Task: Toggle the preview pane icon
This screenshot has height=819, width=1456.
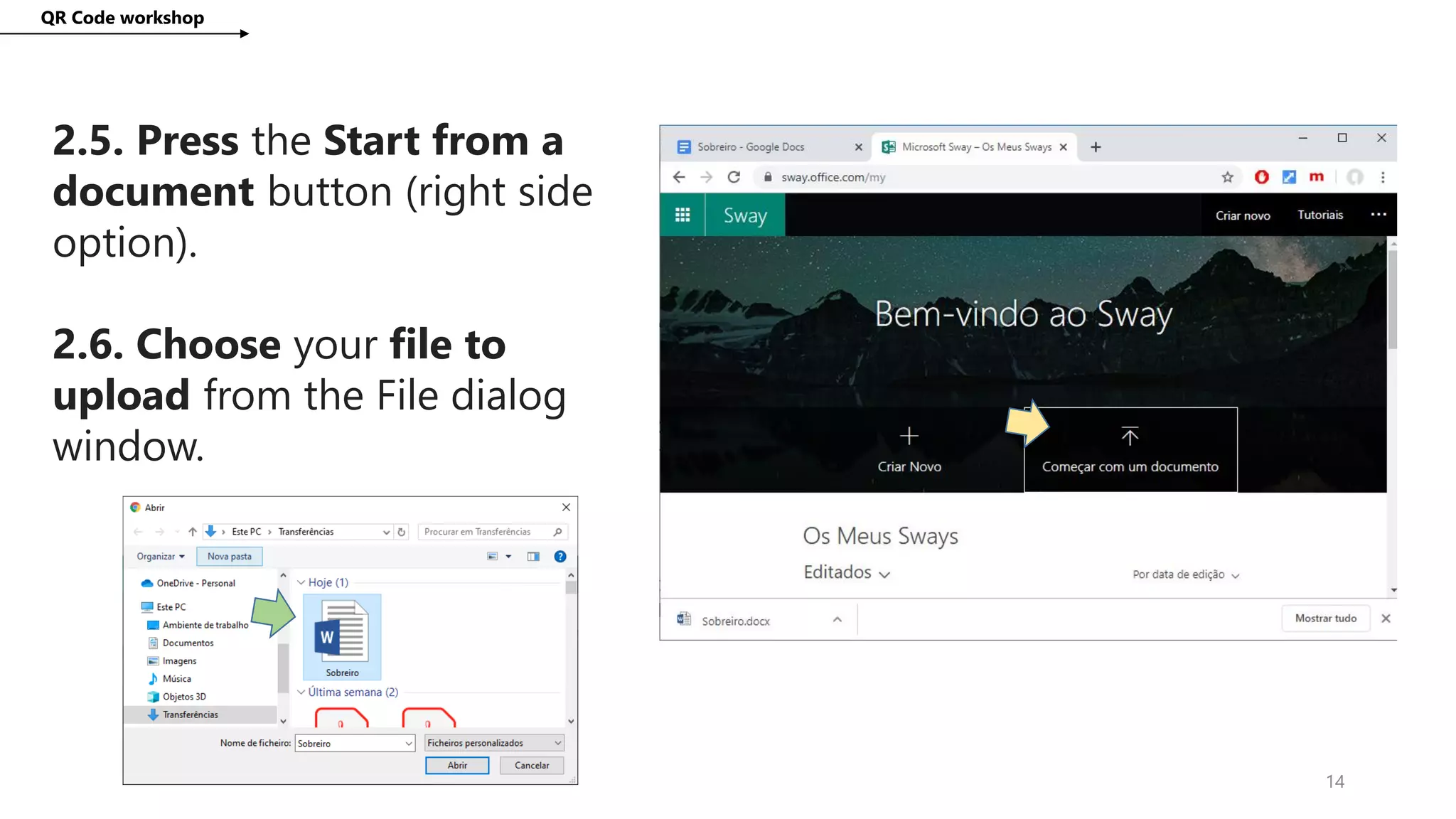Action: point(533,557)
